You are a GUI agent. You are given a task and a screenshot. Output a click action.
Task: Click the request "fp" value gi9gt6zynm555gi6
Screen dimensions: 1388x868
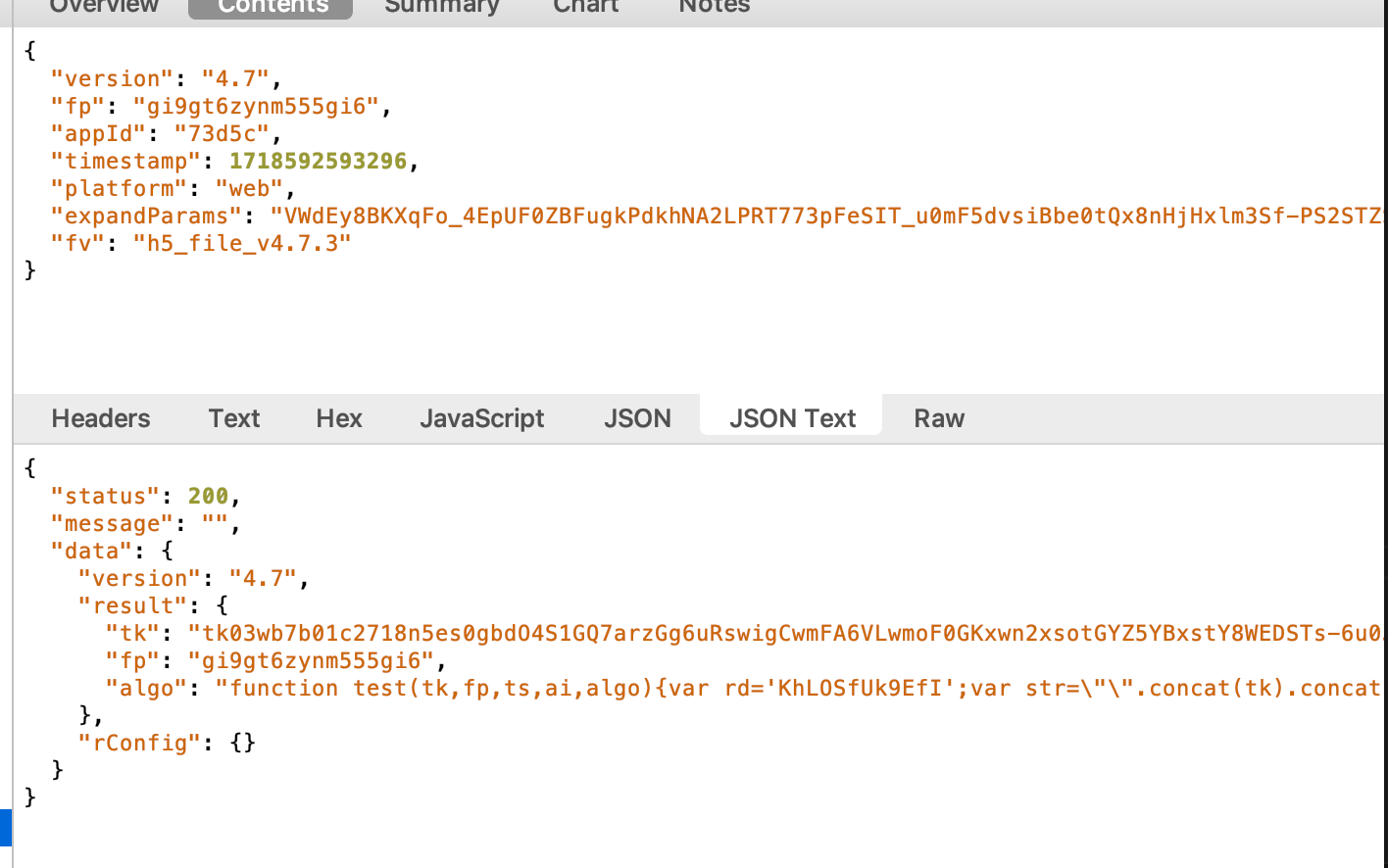pyautogui.click(x=256, y=106)
